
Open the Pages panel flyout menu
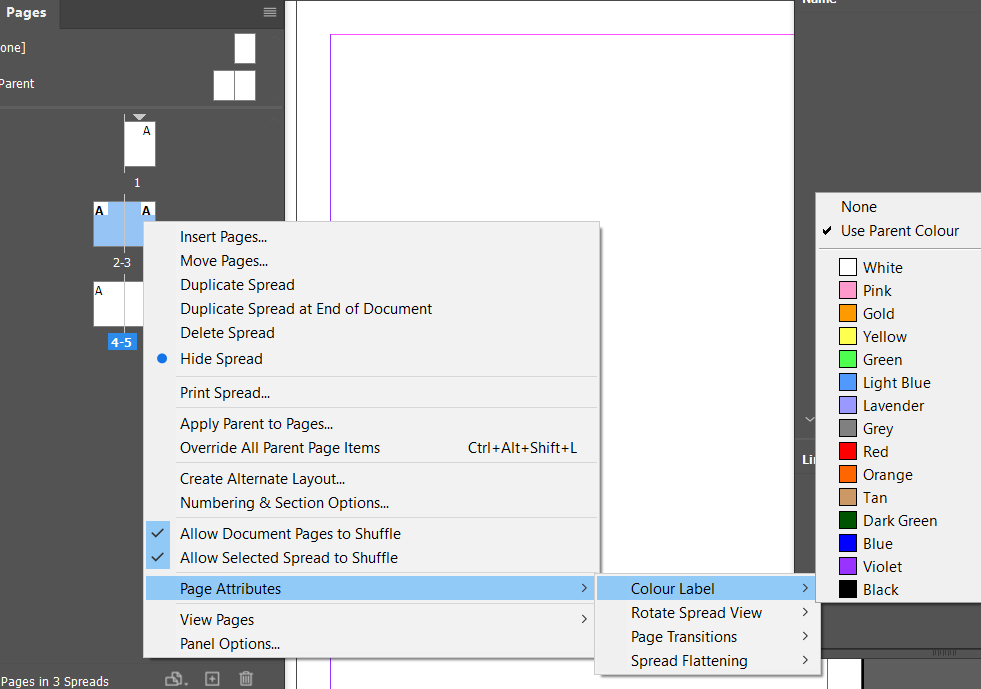click(268, 13)
